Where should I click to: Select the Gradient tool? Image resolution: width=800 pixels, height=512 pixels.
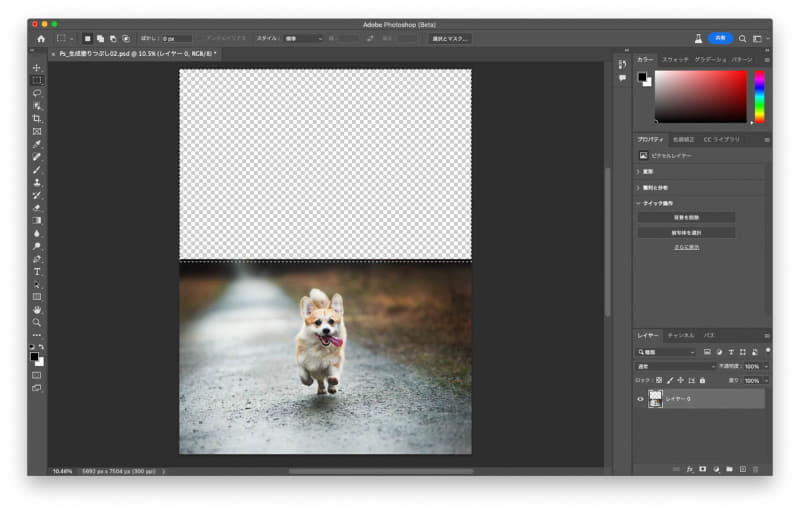pyautogui.click(x=37, y=221)
